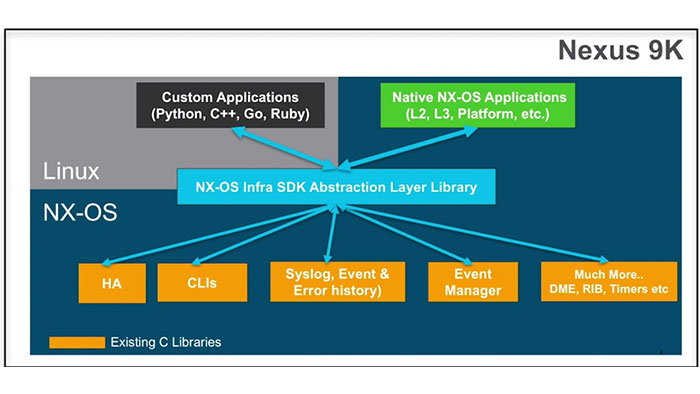Select the Syslog, Event & Error history box
This screenshot has height=394, width=700.
(338, 282)
